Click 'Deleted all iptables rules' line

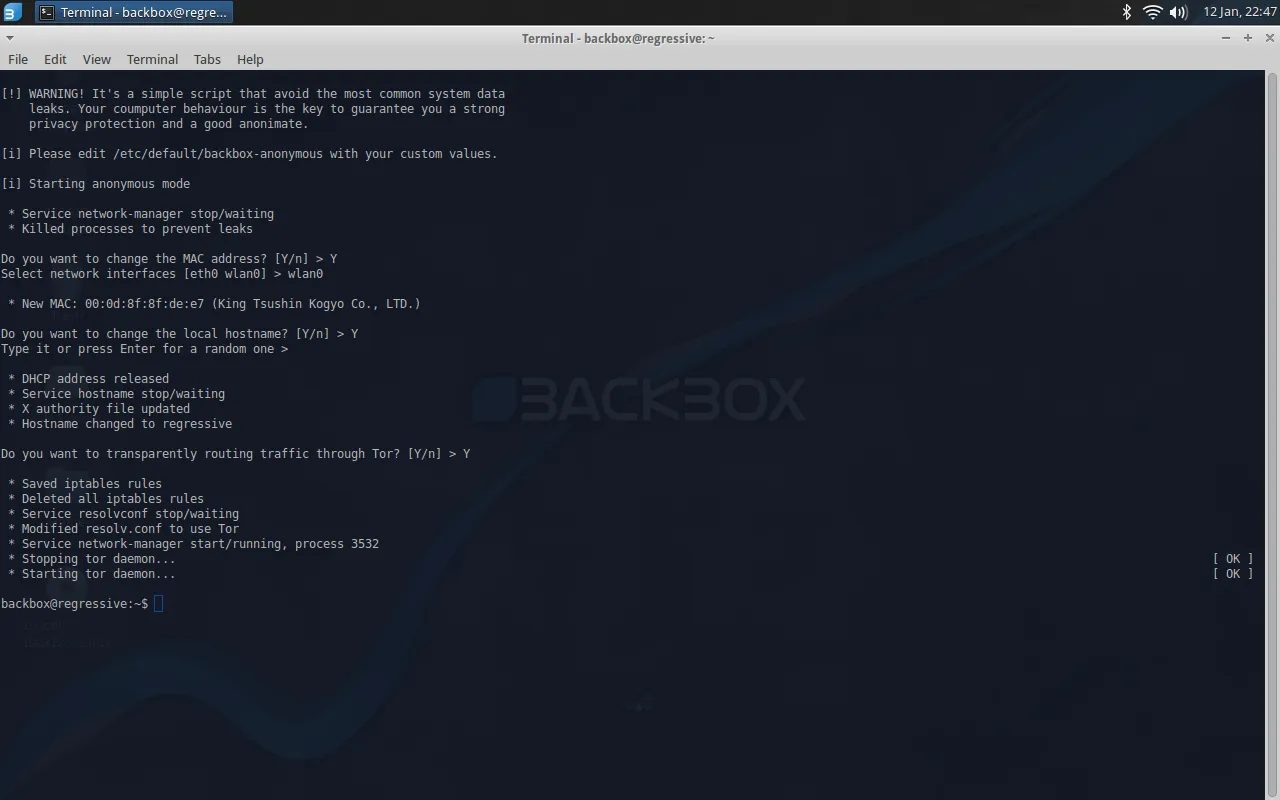[x=105, y=499]
